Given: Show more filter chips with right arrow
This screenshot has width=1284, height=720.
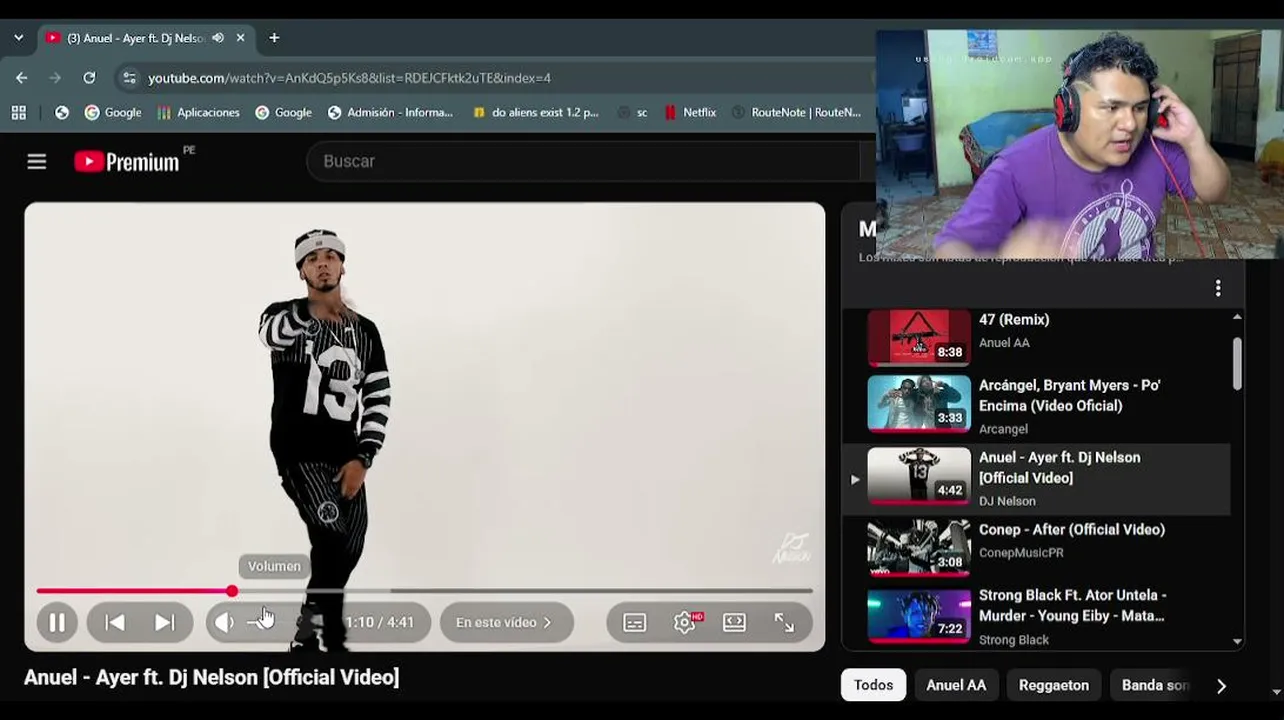Looking at the screenshot, I should point(1221,686).
